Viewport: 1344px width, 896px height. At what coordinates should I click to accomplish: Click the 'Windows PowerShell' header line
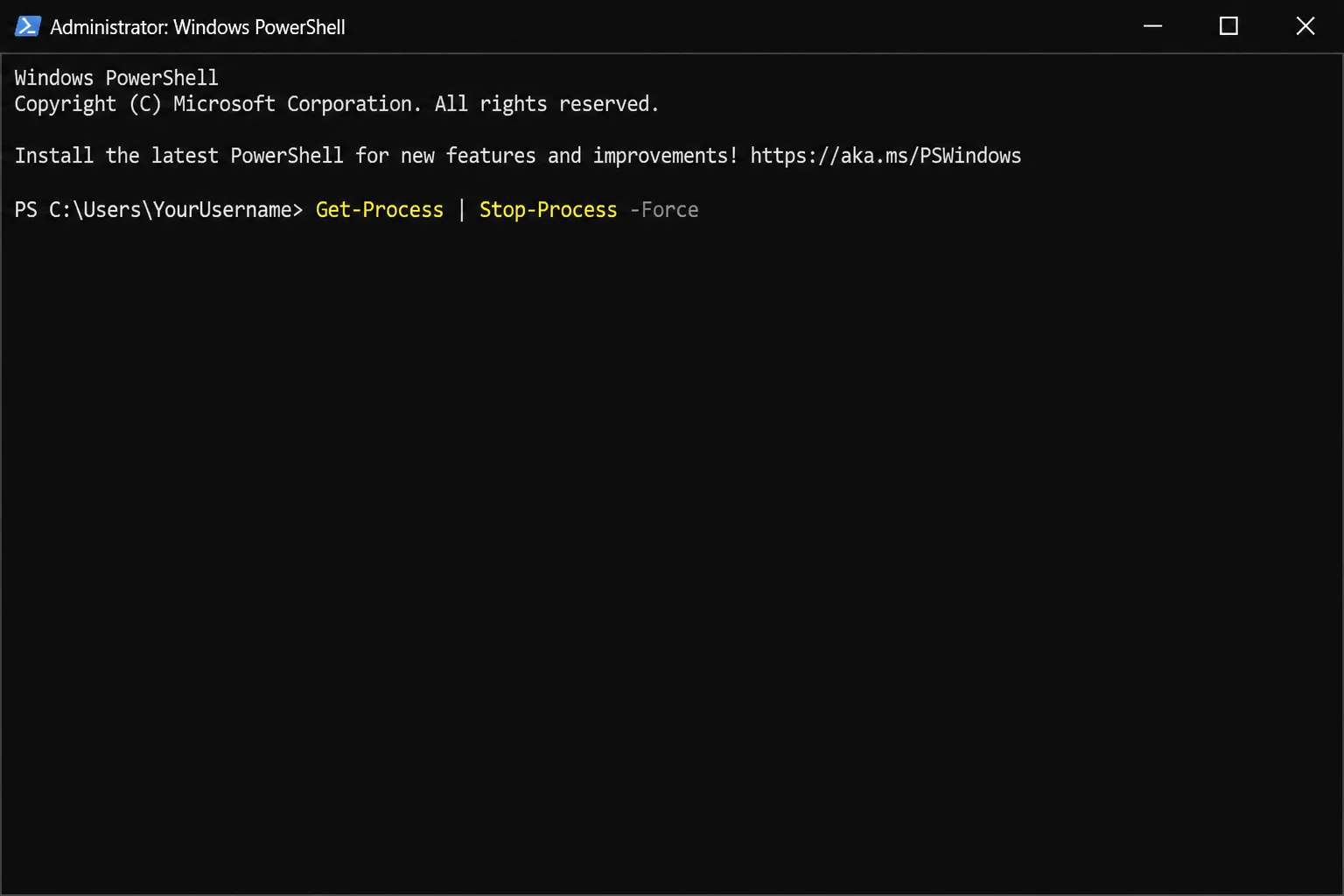116,78
